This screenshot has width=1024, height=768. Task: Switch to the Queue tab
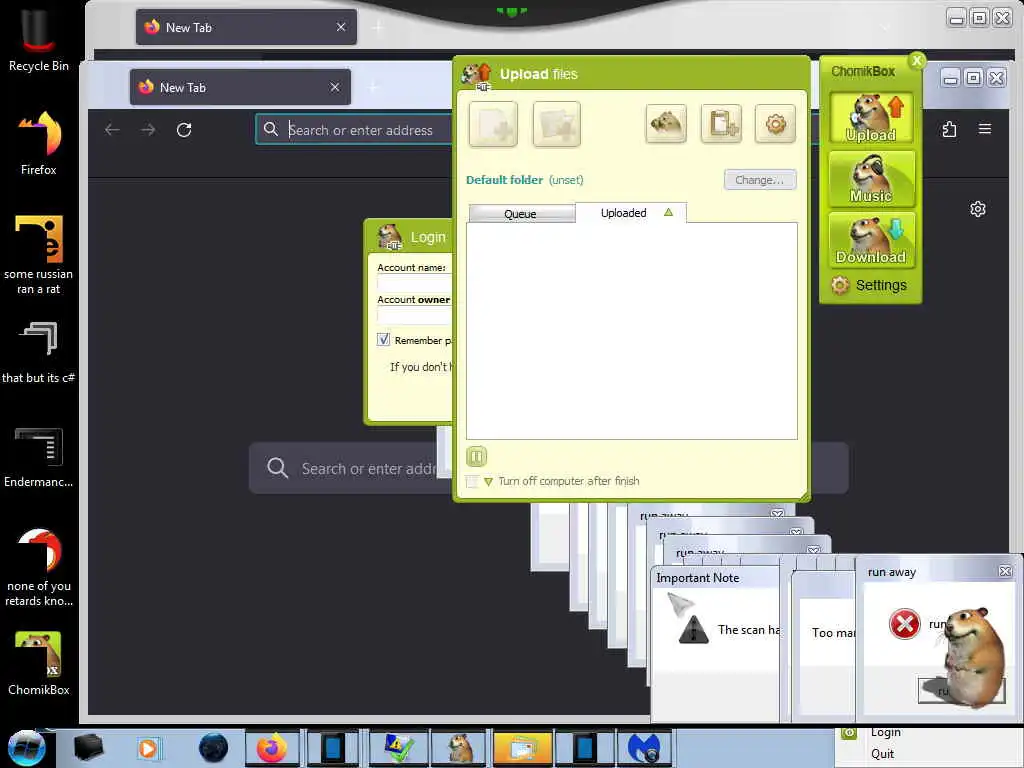[x=521, y=214]
